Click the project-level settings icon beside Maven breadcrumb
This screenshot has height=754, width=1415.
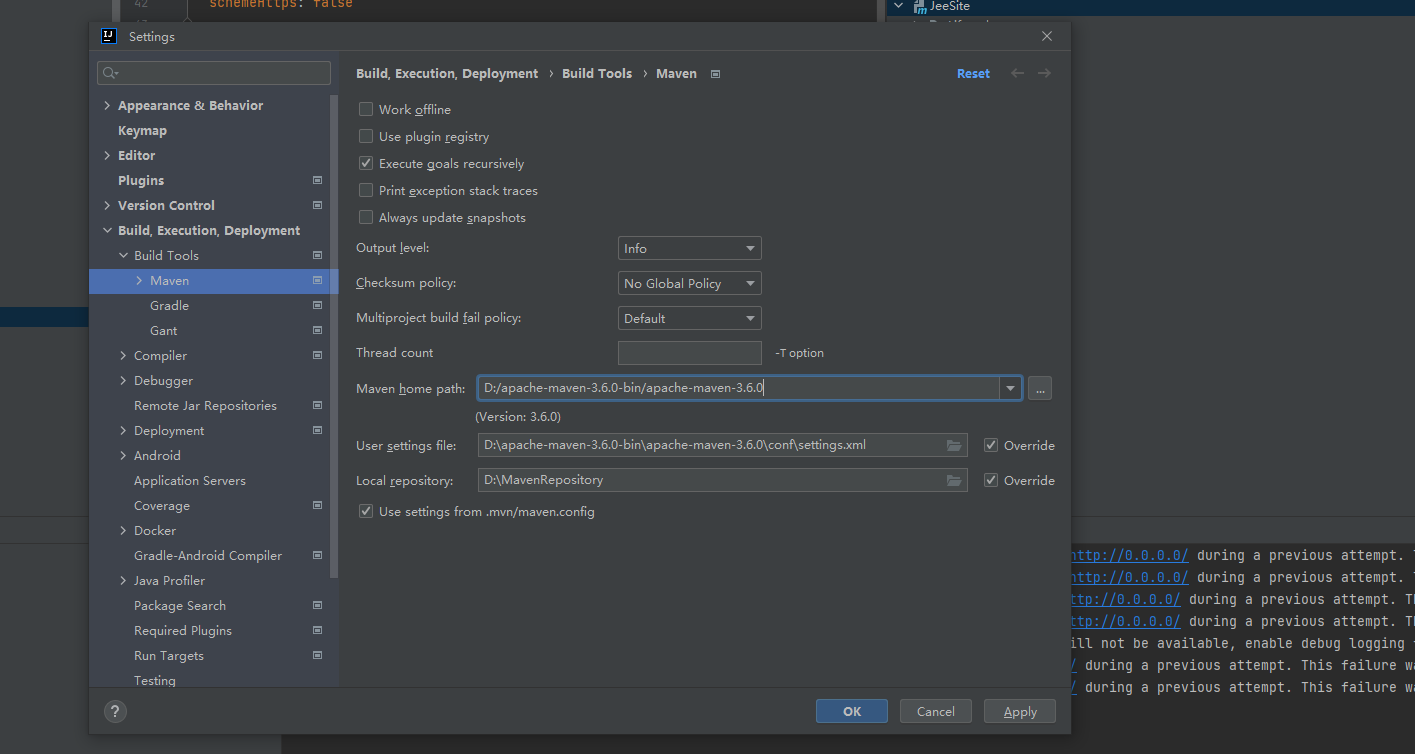pyautogui.click(x=715, y=74)
